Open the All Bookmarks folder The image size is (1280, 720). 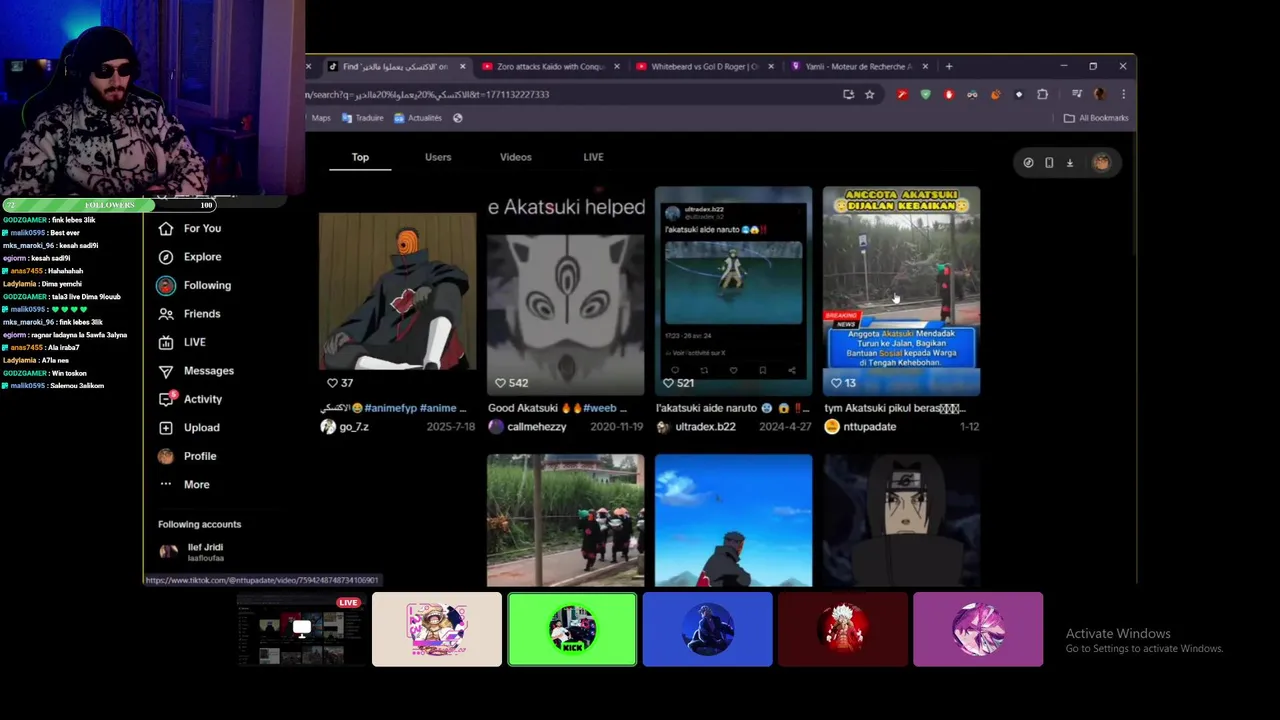1096,118
